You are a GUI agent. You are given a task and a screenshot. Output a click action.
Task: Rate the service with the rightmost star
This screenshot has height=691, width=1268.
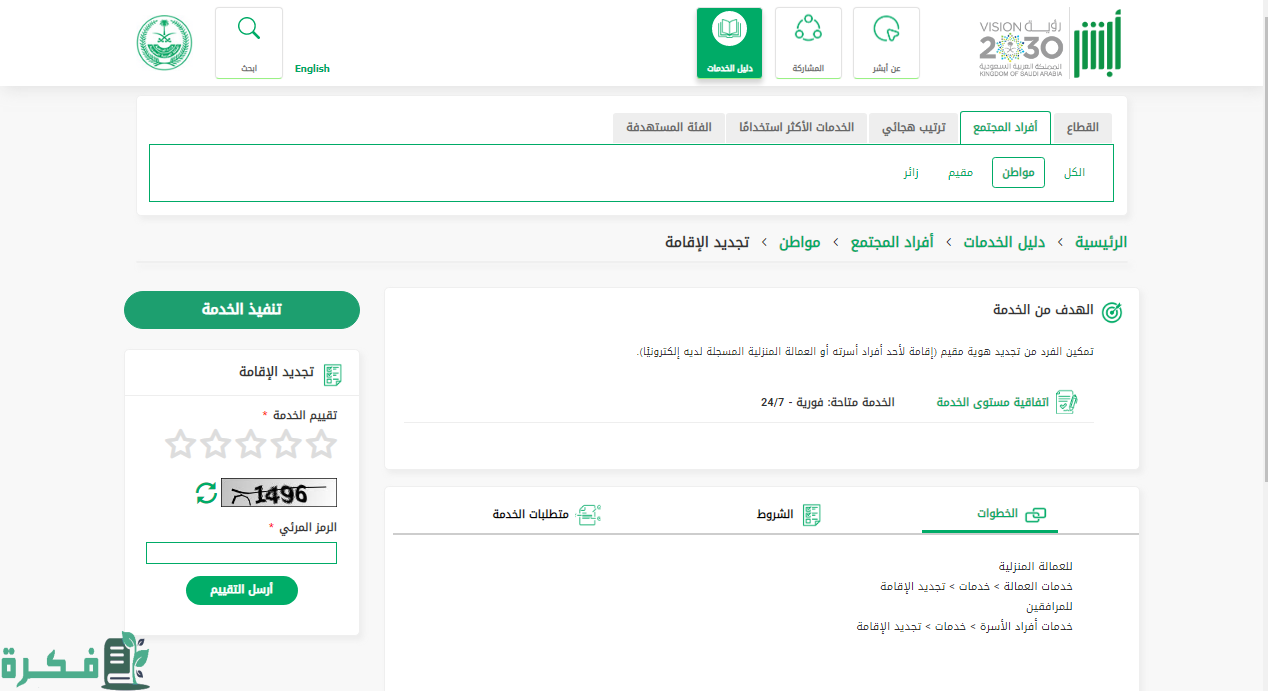[x=322, y=444]
